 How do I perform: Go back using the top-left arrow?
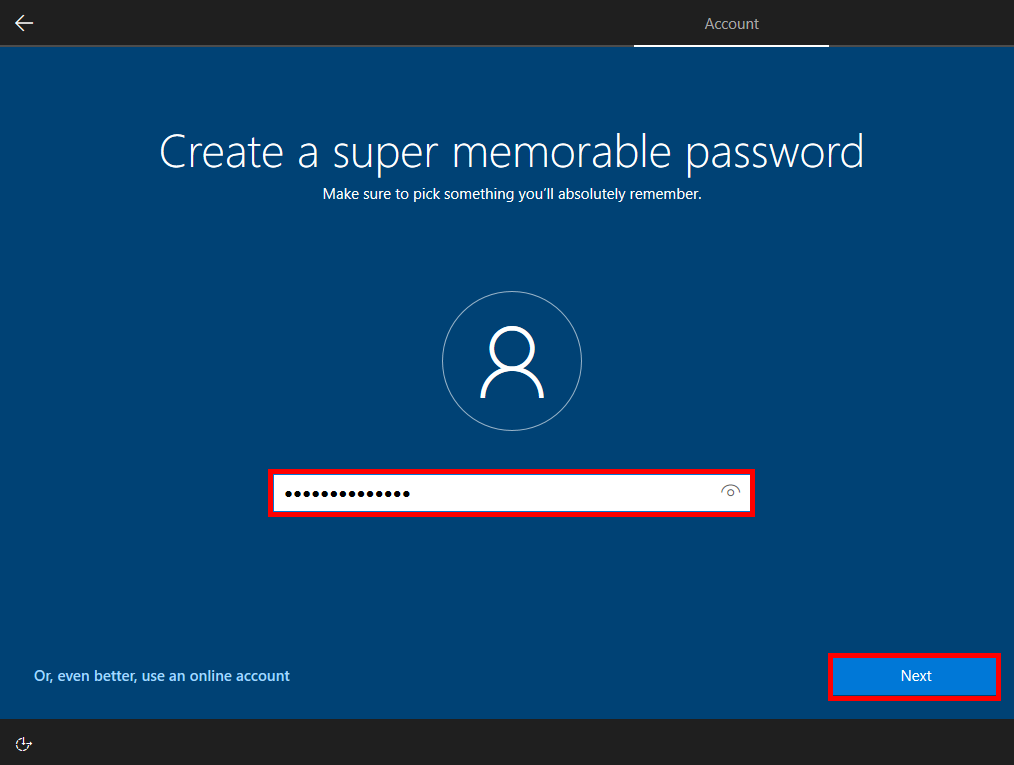[x=24, y=23]
